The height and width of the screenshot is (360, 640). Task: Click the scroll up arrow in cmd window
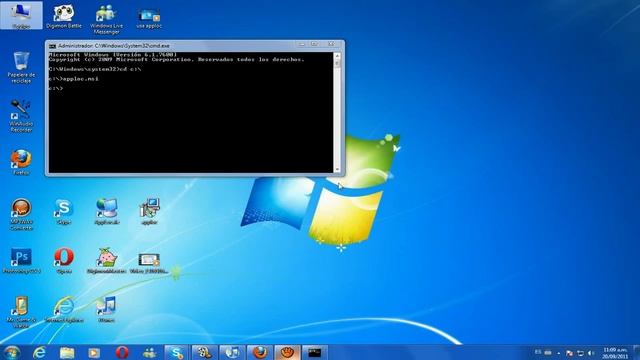337,55
